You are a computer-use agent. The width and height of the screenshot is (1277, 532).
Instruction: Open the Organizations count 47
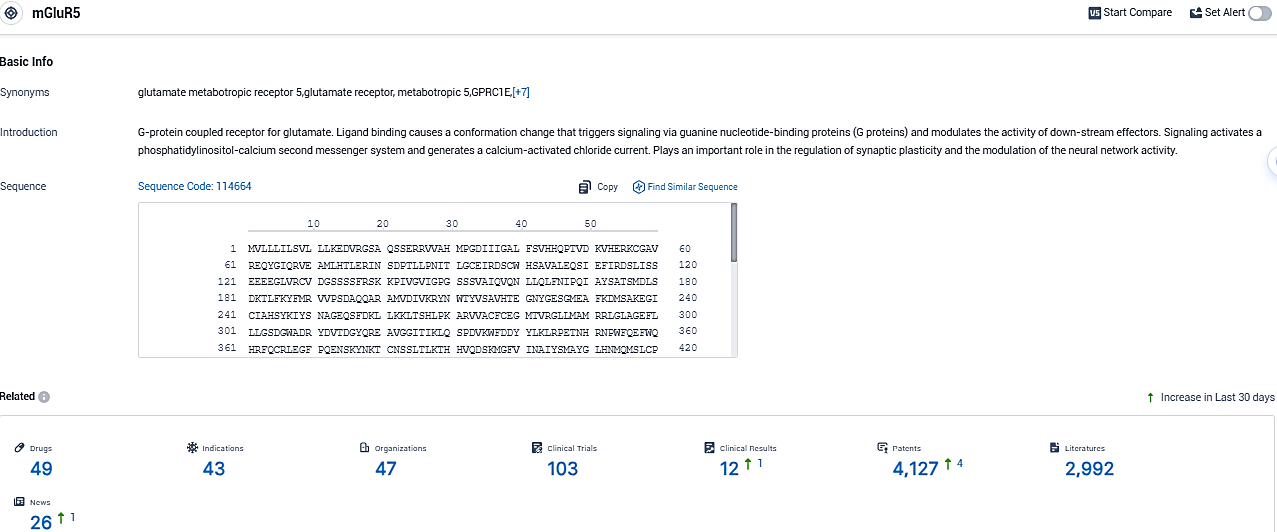385,469
